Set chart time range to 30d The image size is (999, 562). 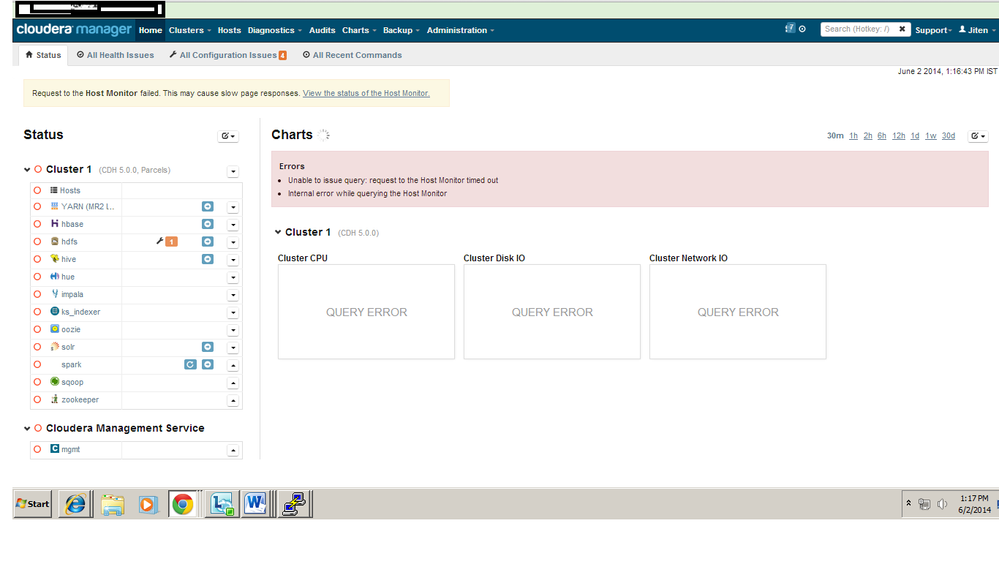tap(948, 136)
